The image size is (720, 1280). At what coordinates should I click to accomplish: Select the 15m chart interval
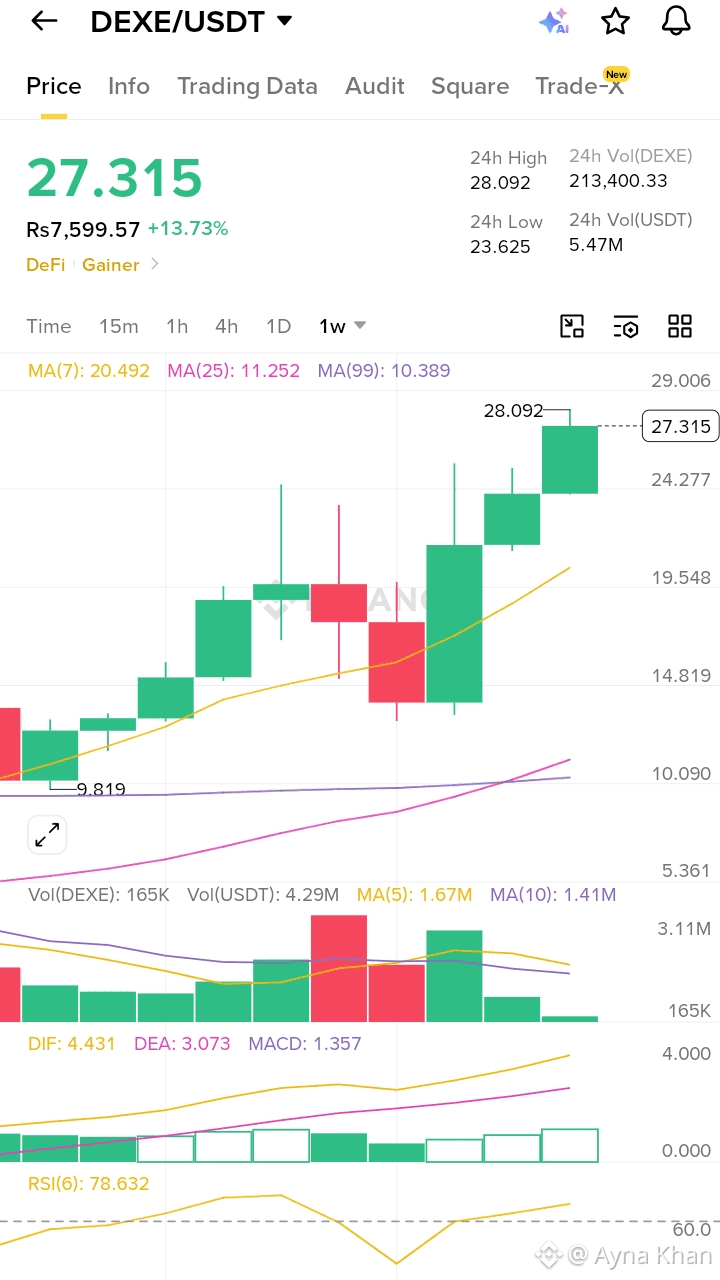coord(119,326)
